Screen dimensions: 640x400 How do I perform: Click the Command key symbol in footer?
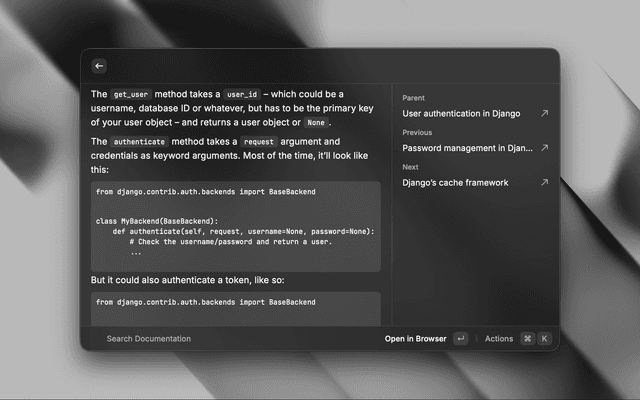[527, 339]
